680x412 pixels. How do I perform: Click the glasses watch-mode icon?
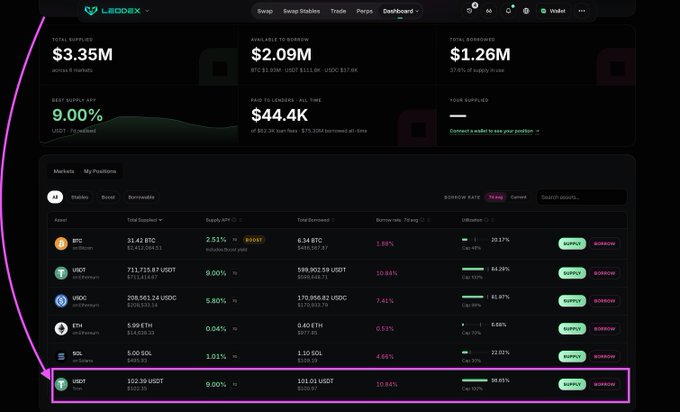489,11
